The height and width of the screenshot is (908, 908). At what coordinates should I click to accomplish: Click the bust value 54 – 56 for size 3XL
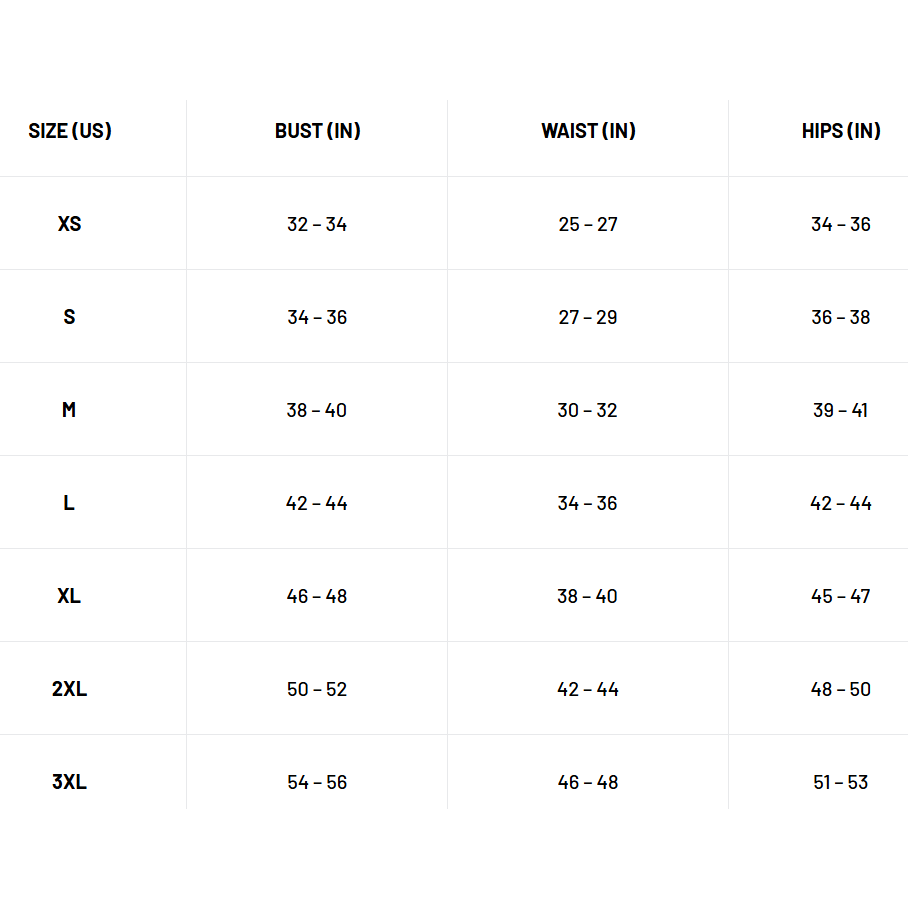pyautogui.click(x=317, y=782)
